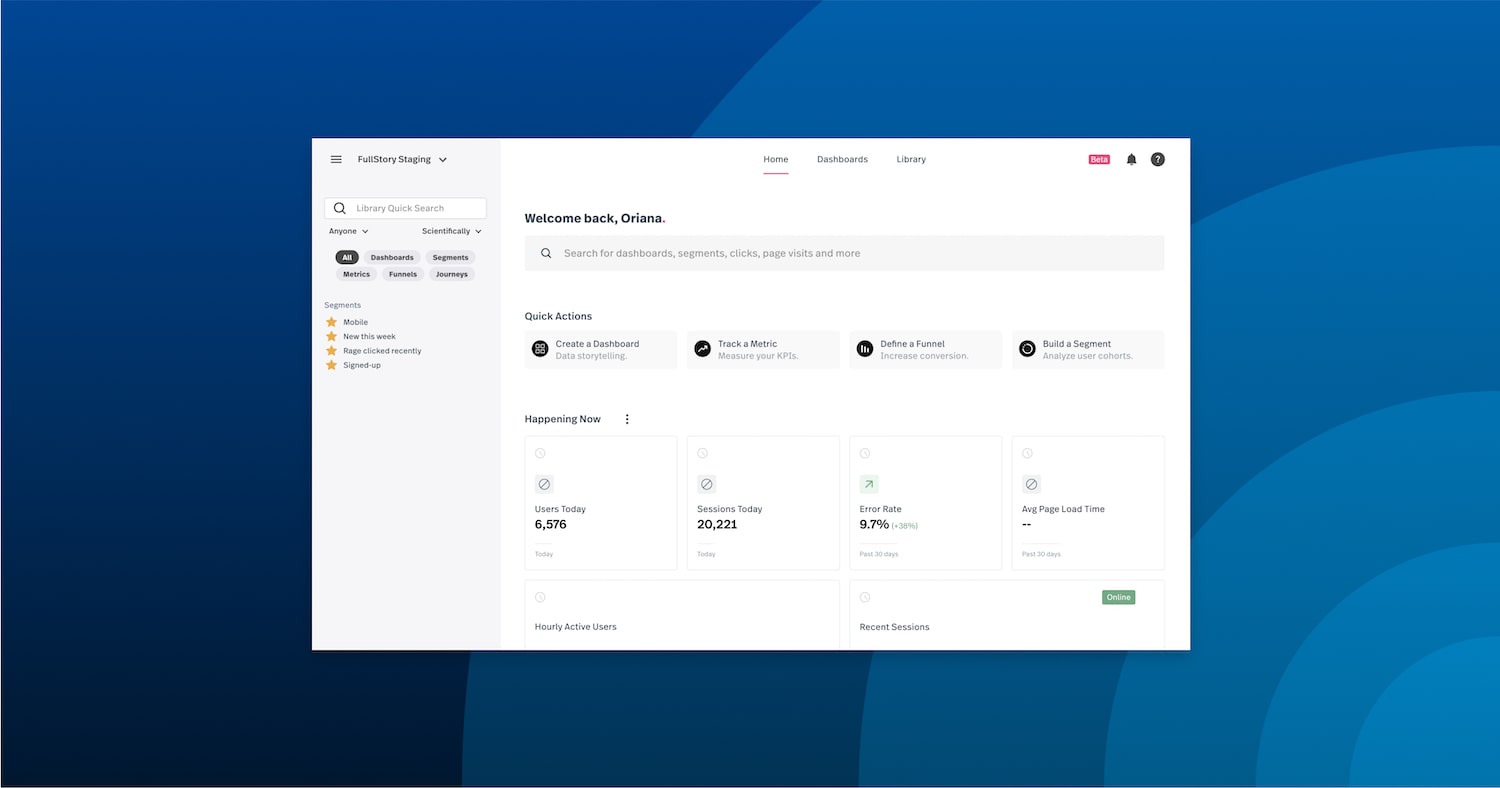
Task: Click the Define a Funnel icon
Action: 864,349
